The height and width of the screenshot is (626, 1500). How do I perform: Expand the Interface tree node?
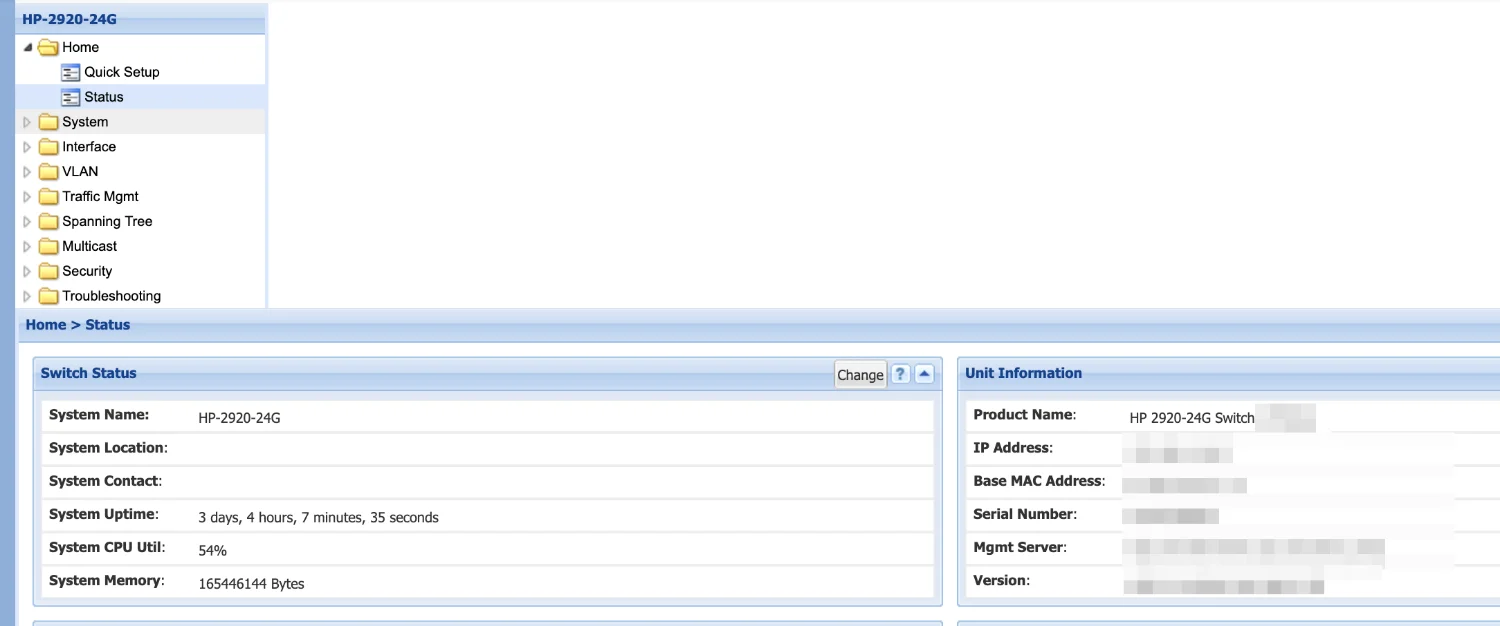[x=28, y=147]
